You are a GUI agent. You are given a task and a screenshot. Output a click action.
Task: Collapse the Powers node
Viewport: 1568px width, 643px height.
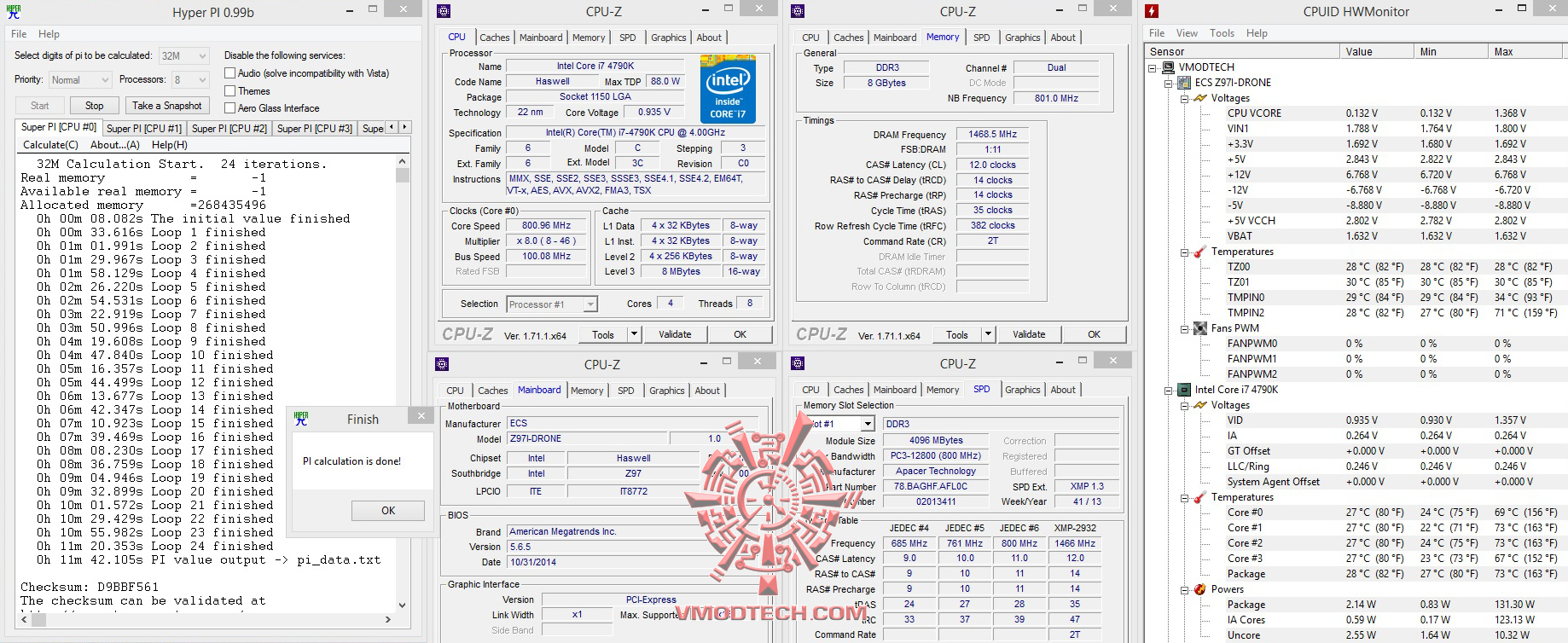point(1185,589)
